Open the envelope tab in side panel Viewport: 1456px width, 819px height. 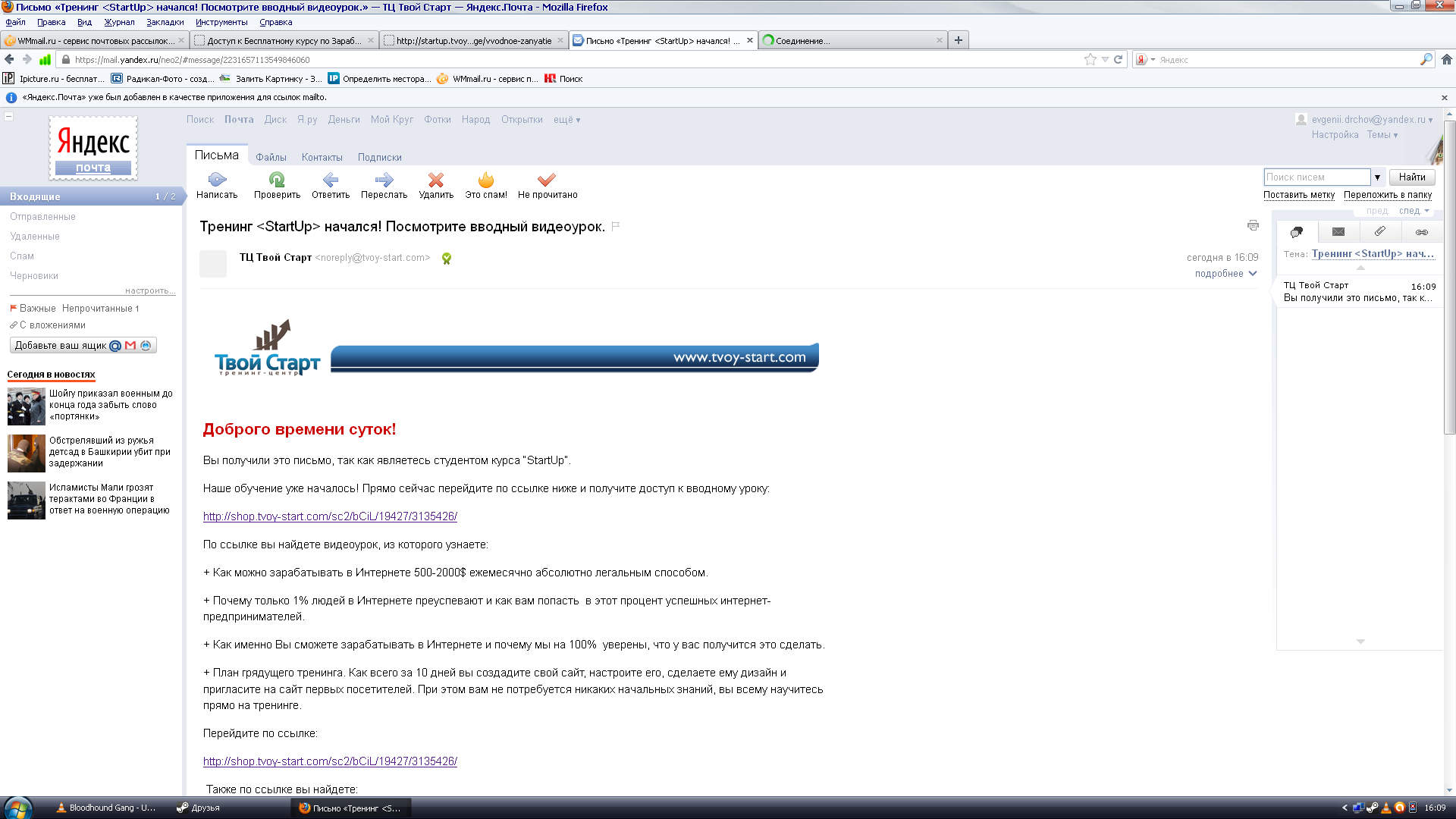(x=1338, y=232)
